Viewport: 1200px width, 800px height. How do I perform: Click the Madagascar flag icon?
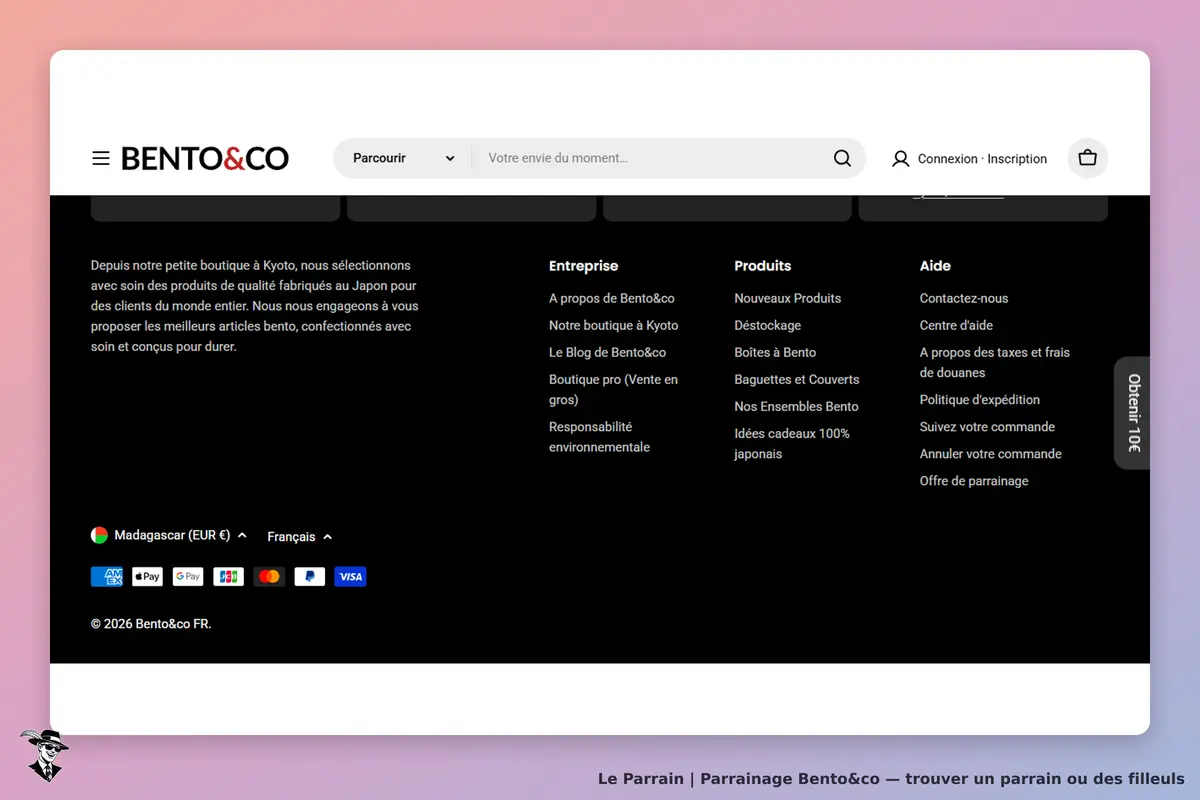(x=99, y=535)
